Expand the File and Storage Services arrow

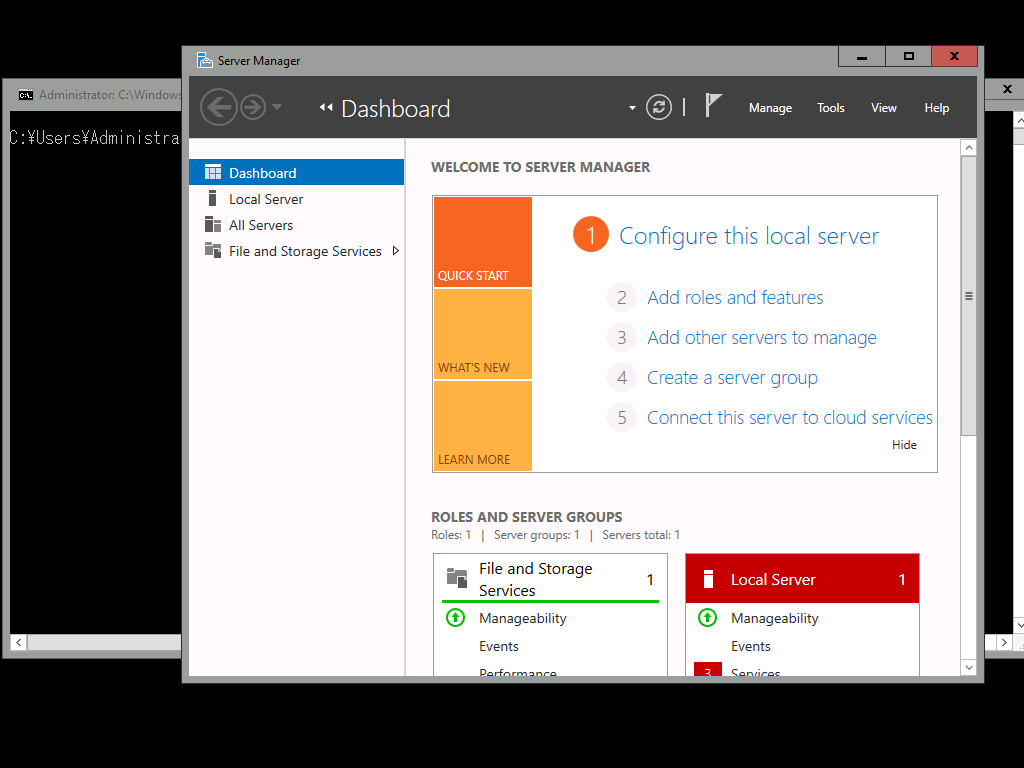tap(396, 251)
